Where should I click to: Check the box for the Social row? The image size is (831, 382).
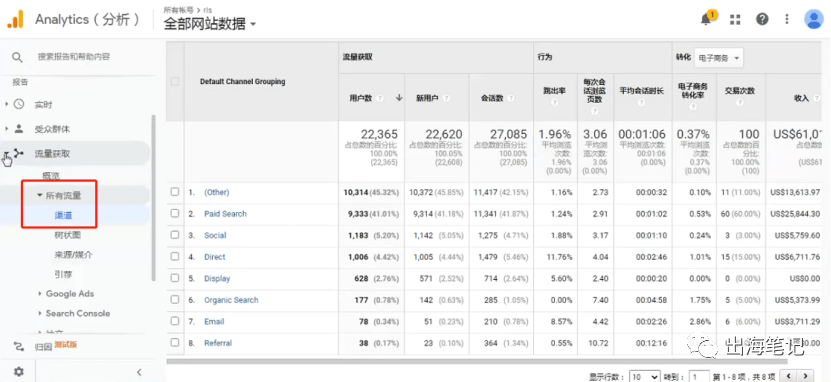pos(175,235)
